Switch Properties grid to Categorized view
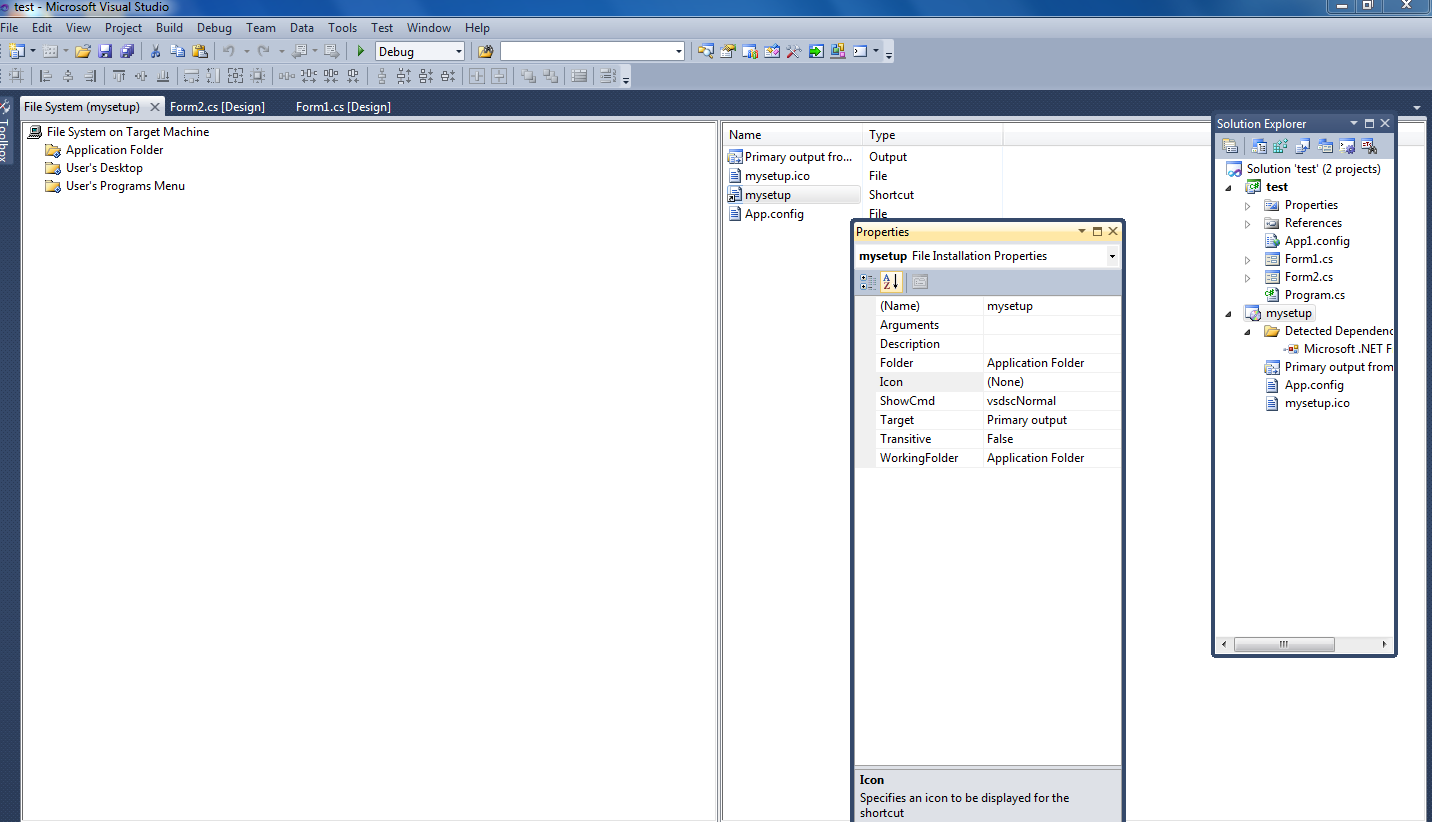Viewport: 1432px width, 822px height. (868, 282)
